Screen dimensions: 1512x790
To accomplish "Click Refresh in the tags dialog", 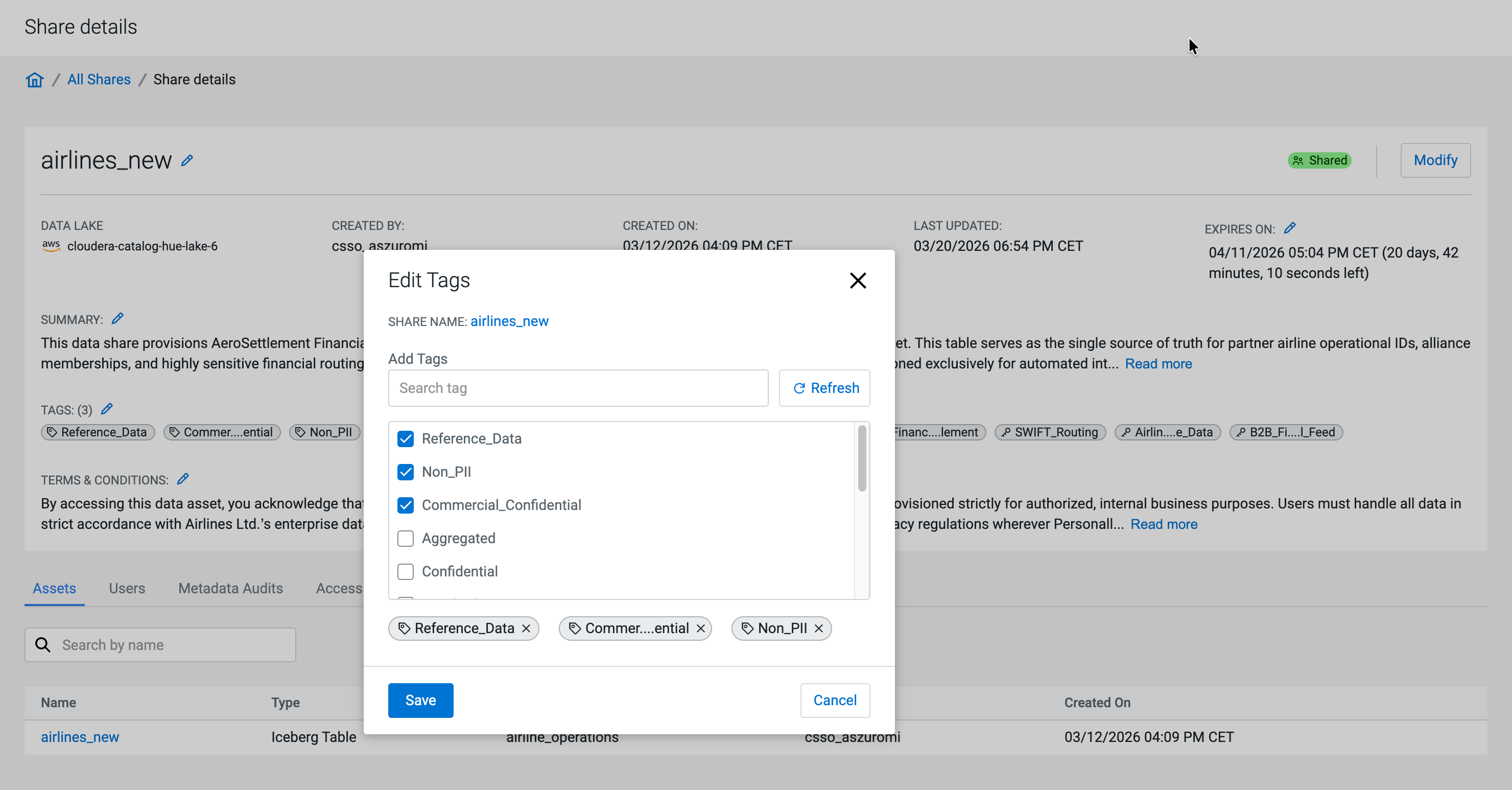I will pyautogui.click(x=824, y=388).
